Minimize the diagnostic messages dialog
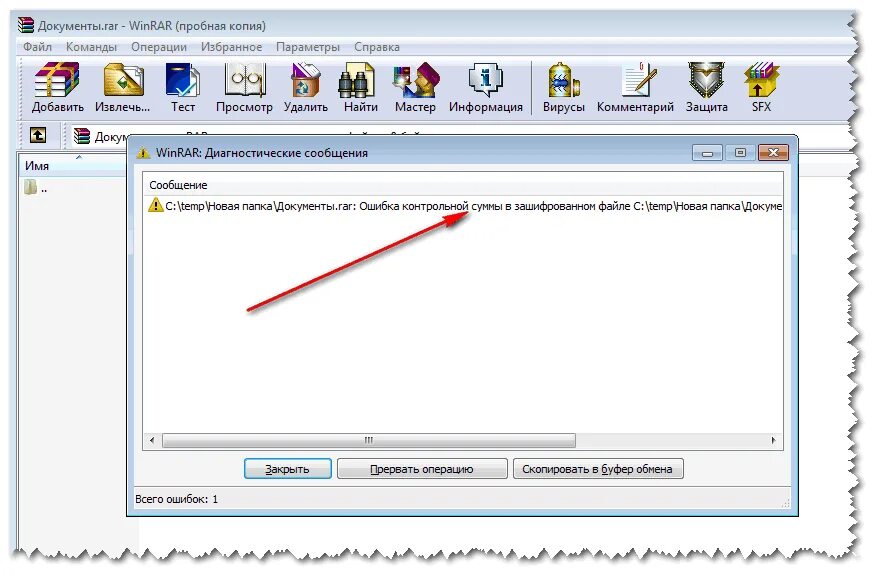This screenshot has width=876, height=576. coord(707,153)
